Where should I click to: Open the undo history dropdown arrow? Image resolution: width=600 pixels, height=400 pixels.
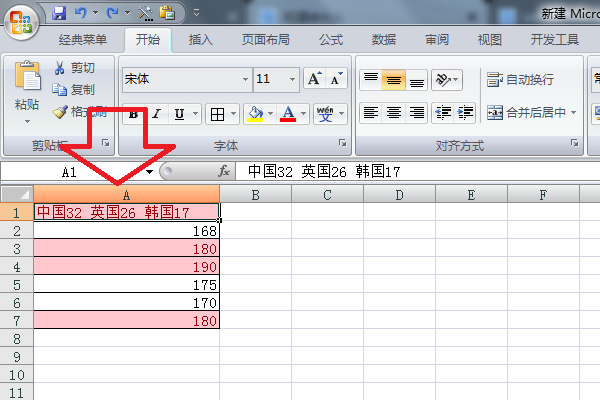point(95,13)
